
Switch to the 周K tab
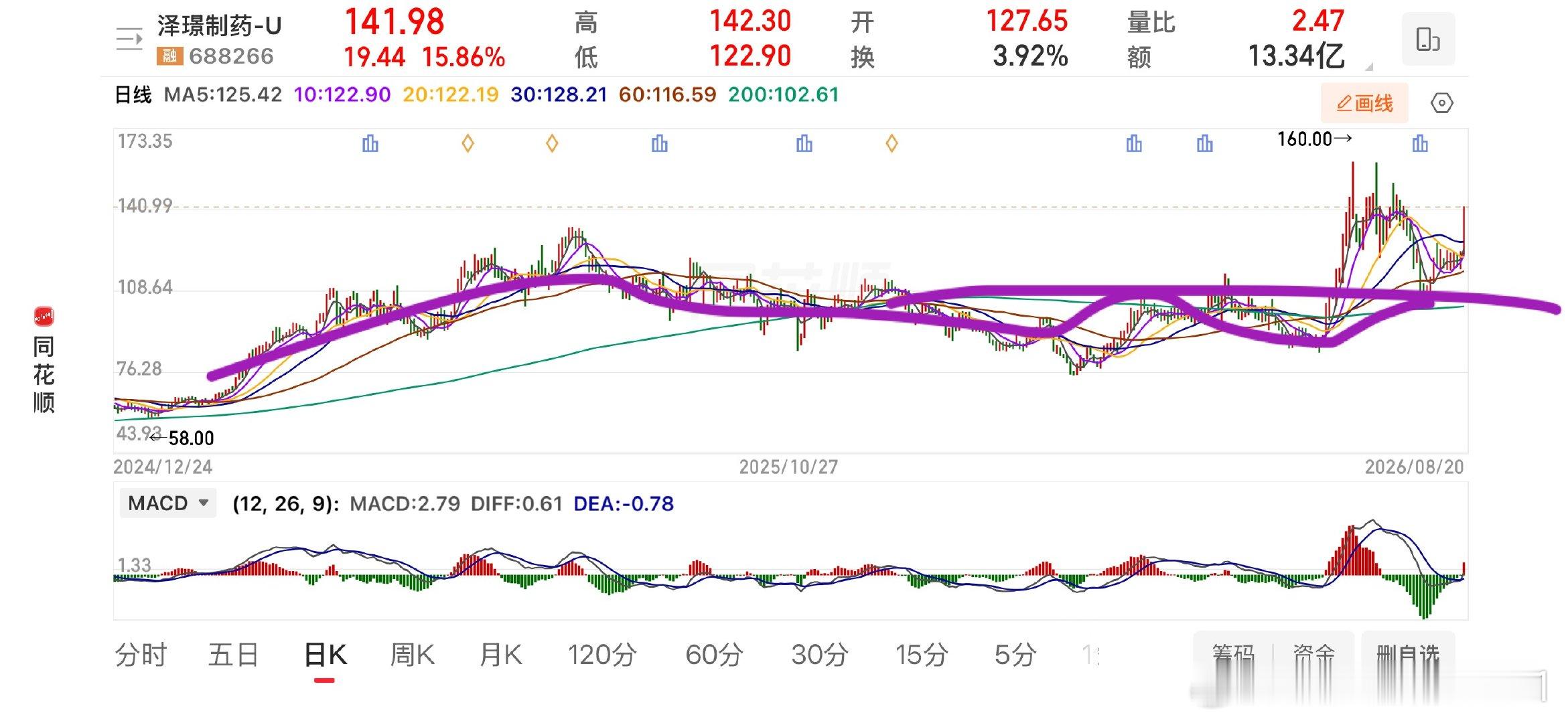[x=413, y=655]
